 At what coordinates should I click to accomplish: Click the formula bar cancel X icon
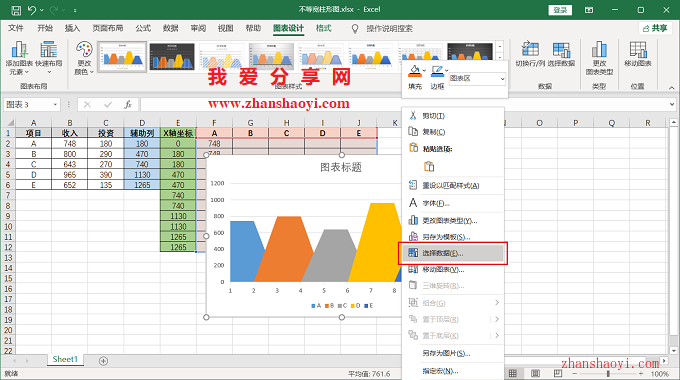point(87,105)
